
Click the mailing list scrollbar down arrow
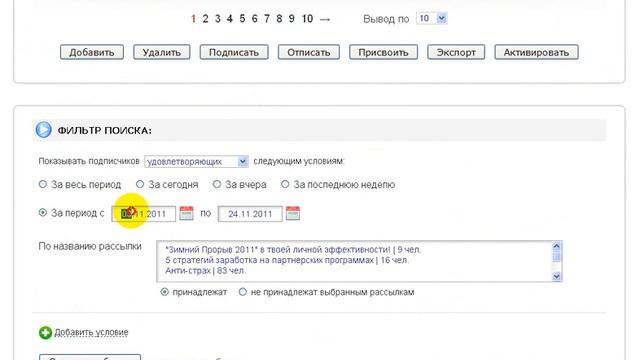coord(556,276)
